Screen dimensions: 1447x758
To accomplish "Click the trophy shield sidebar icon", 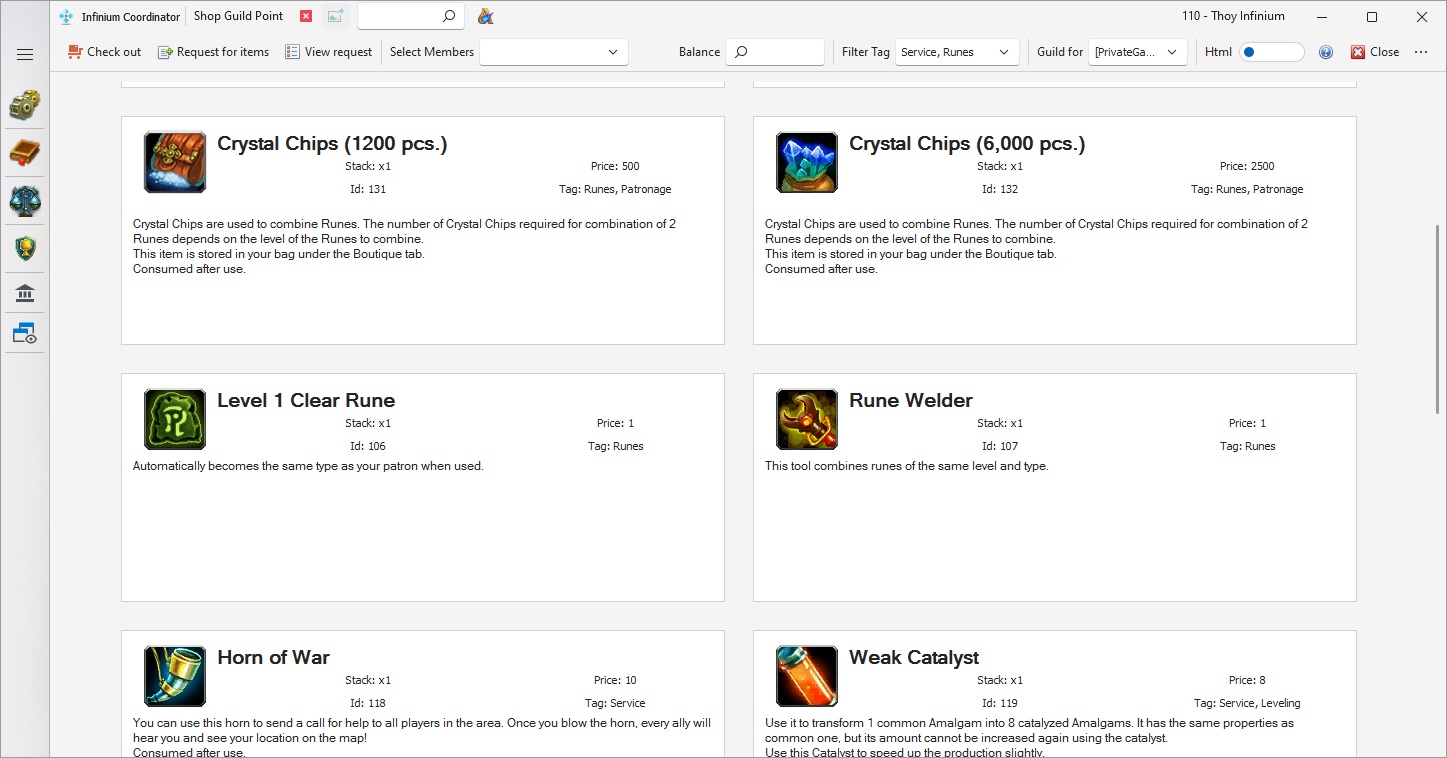I will (25, 248).
